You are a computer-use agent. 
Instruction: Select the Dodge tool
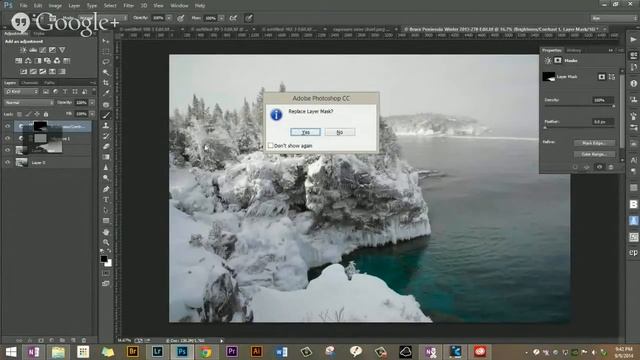[106, 178]
